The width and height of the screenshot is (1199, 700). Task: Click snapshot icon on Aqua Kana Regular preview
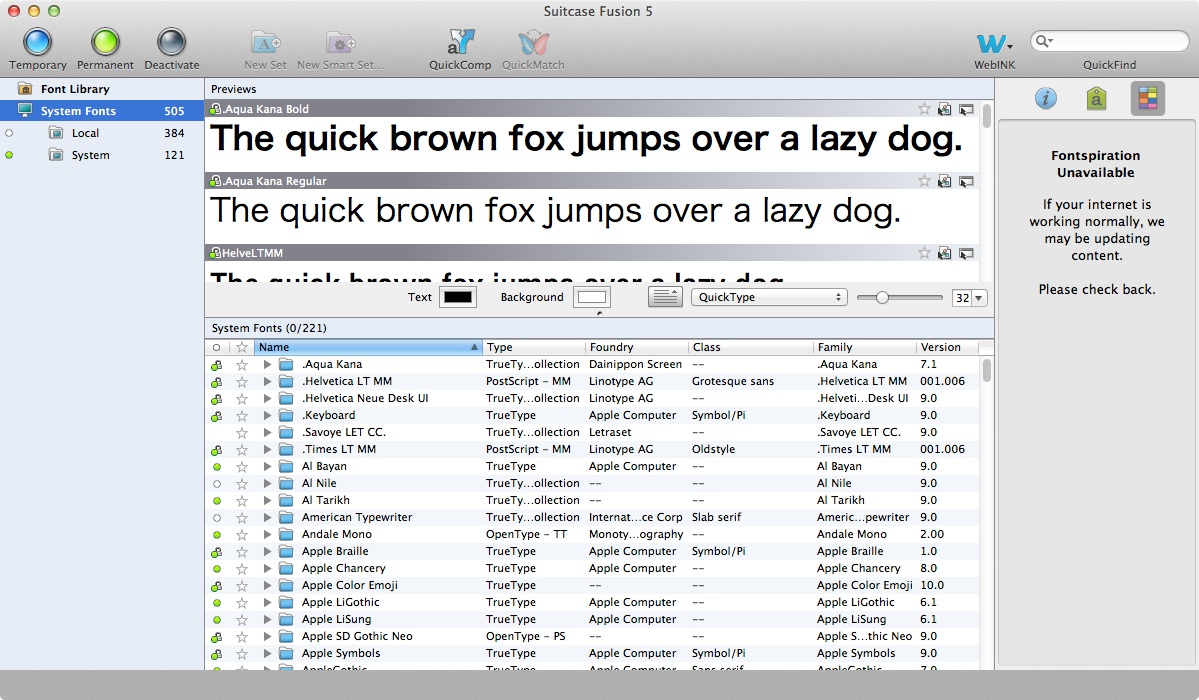(x=945, y=181)
